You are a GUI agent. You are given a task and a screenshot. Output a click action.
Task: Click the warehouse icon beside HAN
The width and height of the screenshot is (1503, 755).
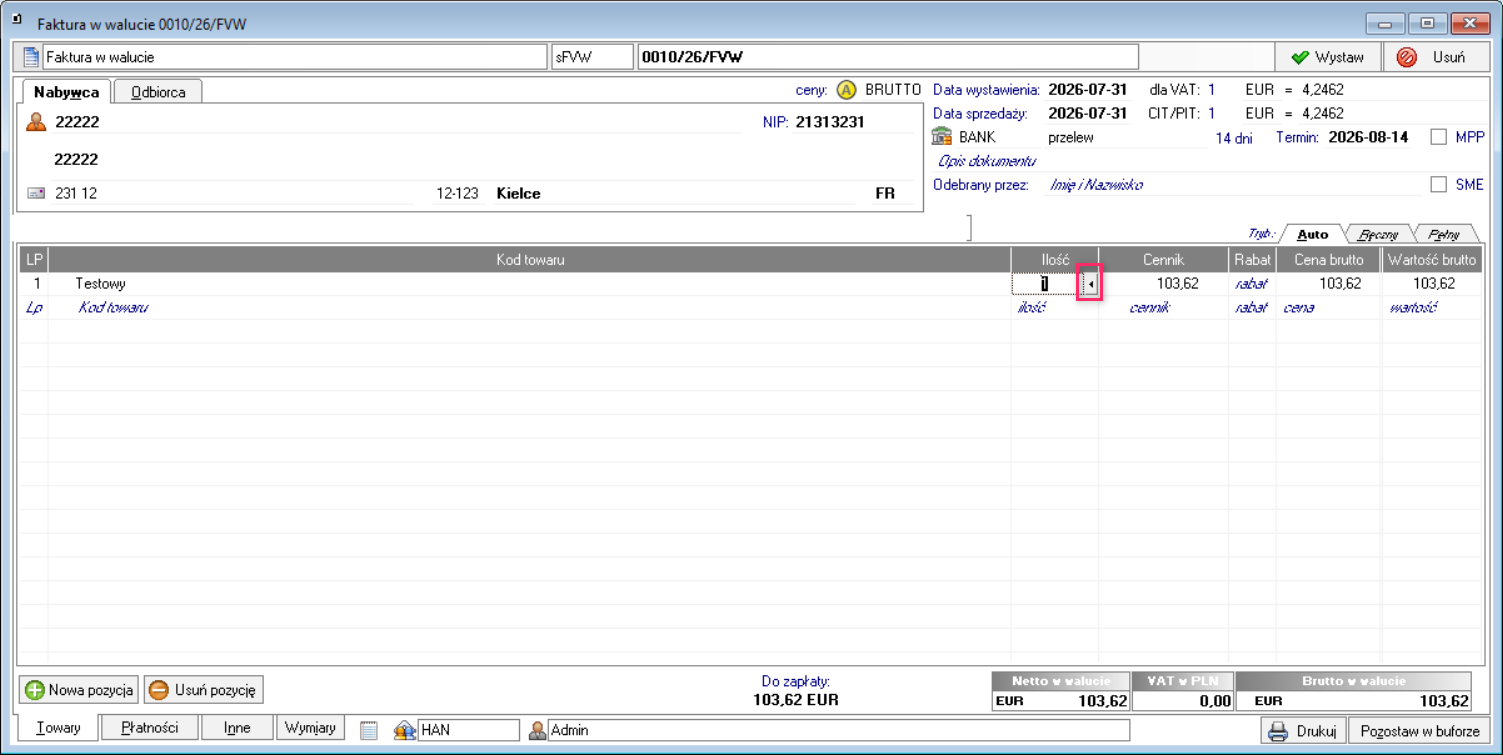(x=404, y=730)
